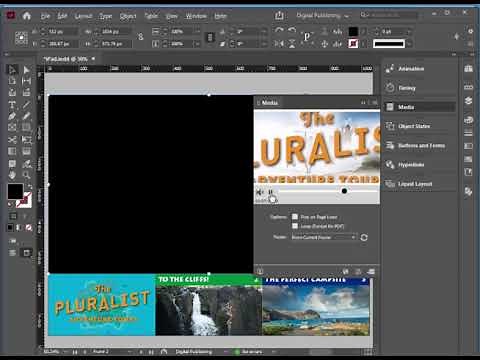This screenshot has width=480, height=360.
Task: Open the Type menu
Action: click(106, 16)
